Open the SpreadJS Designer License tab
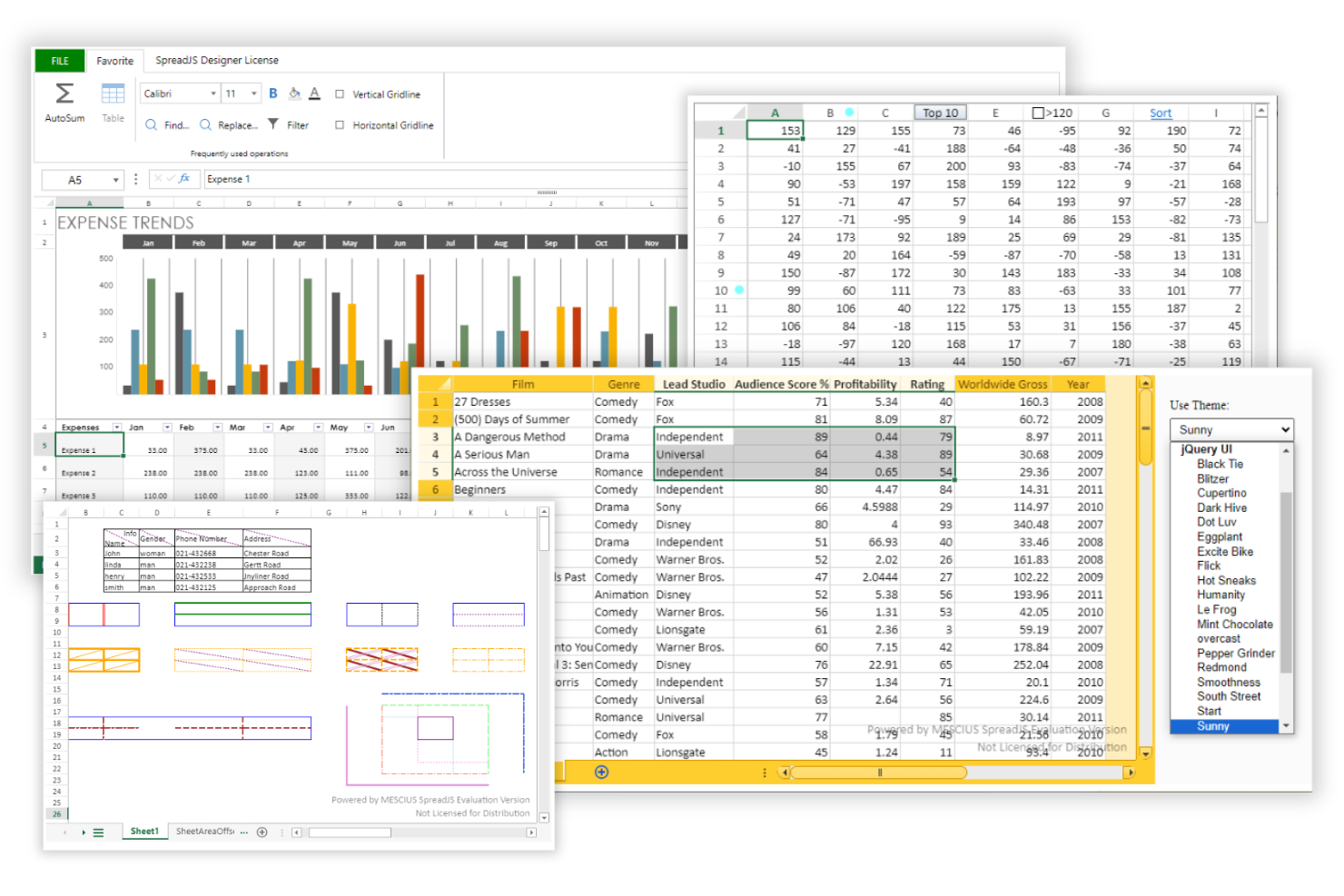Screen dimensions: 1344x896 tap(217, 60)
